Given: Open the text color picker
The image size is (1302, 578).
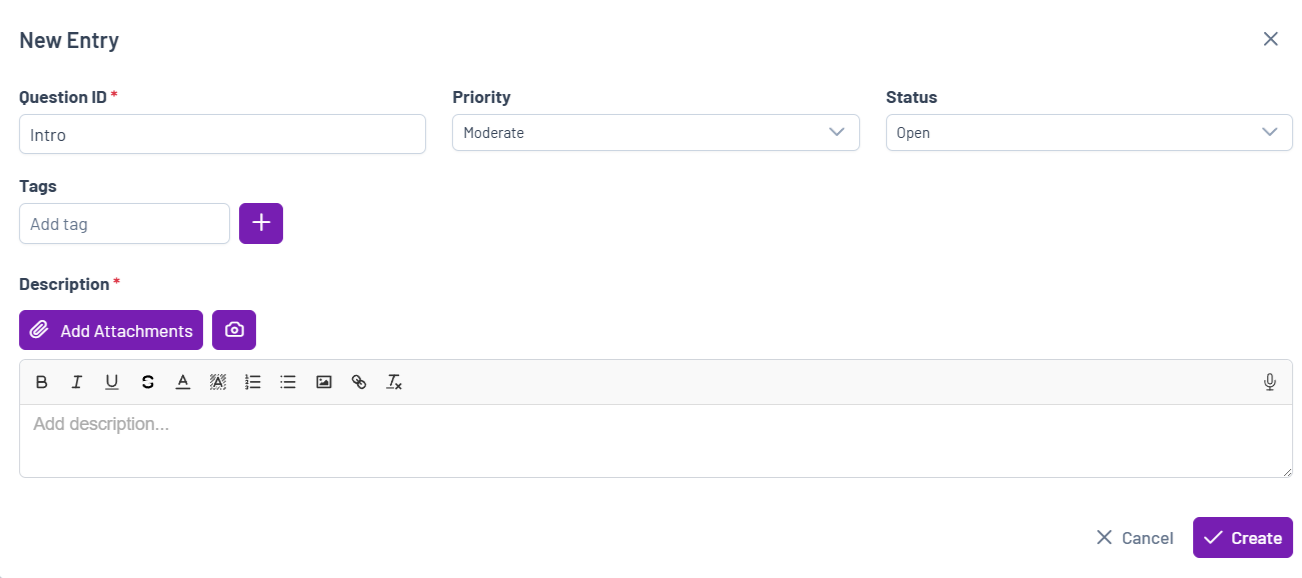Looking at the screenshot, I should pyautogui.click(x=183, y=382).
